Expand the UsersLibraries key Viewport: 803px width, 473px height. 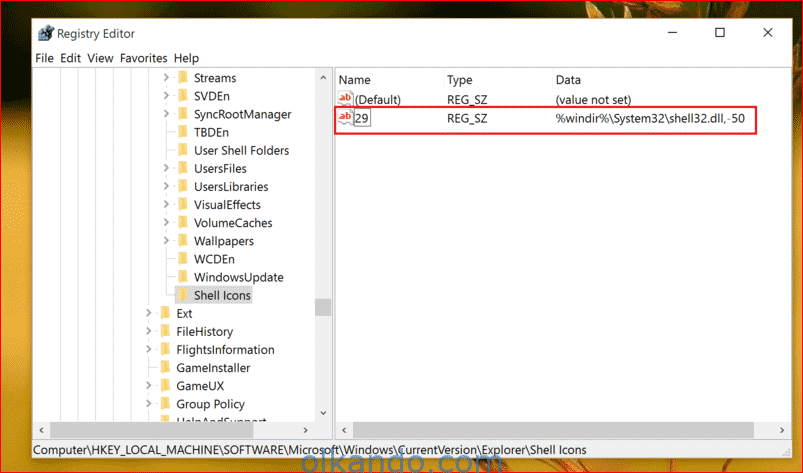166,186
